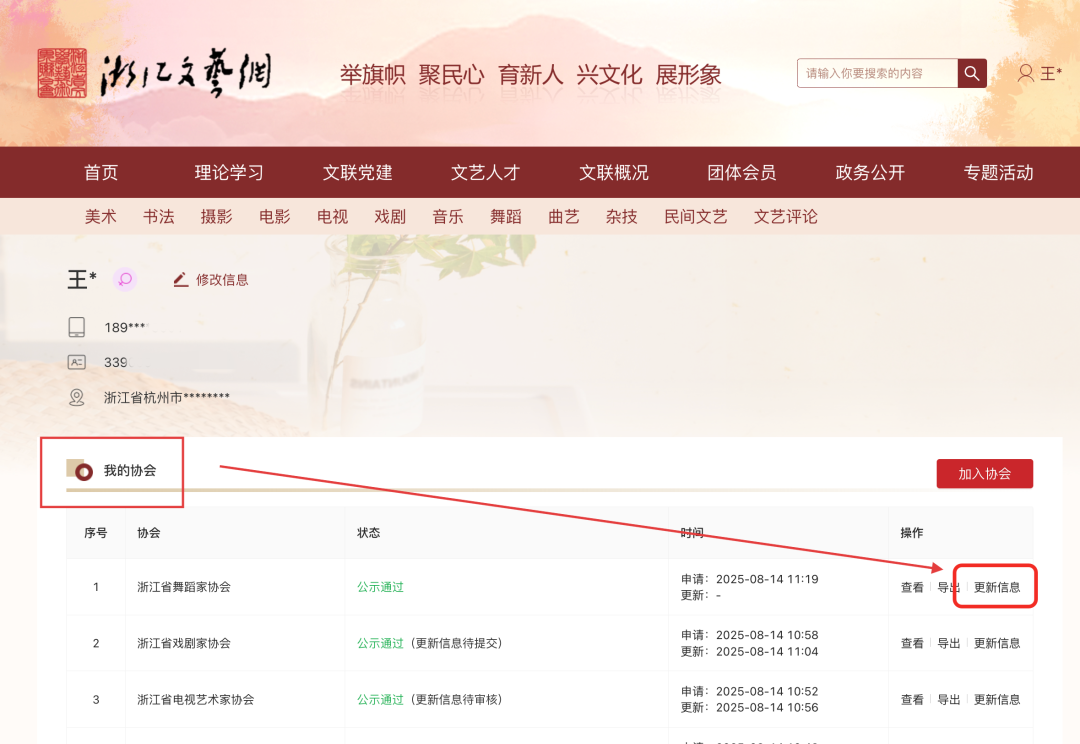1080x744 pixels.
Task: Click the address 浙江省杭州市******** text
Action: pos(167,397)
